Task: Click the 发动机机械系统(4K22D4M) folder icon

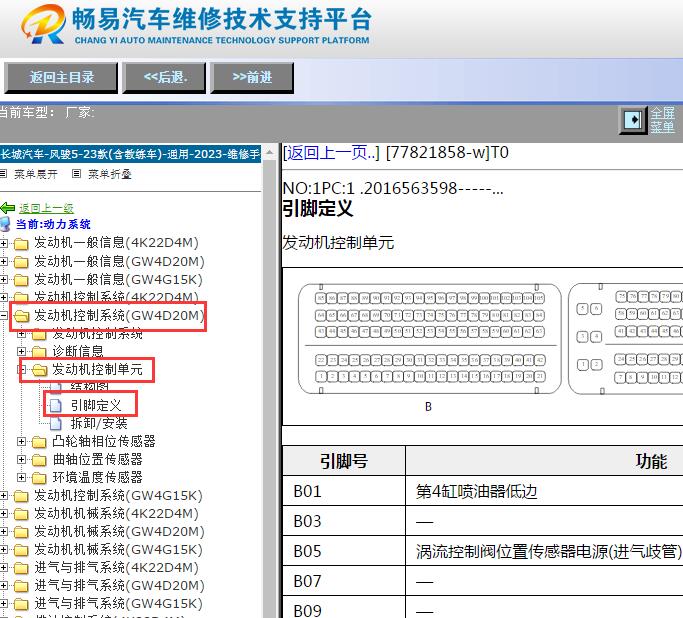Action: pos(21,514)
